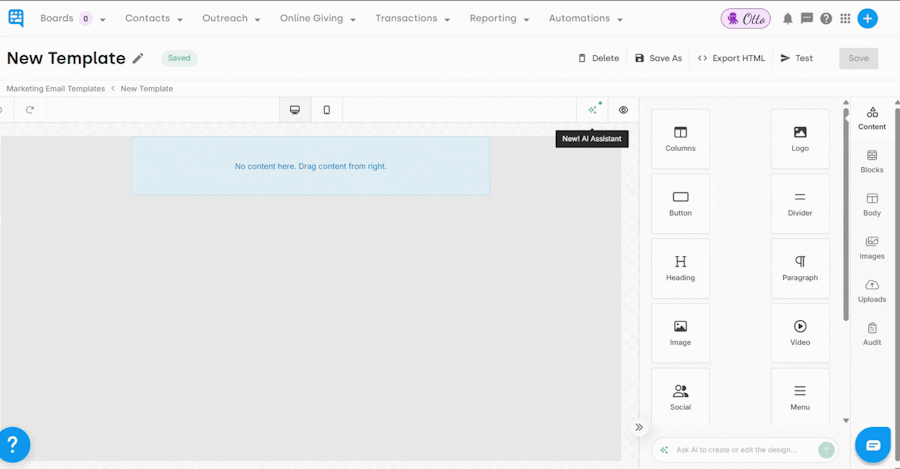Open the Online Giving menu

(312, 18)
